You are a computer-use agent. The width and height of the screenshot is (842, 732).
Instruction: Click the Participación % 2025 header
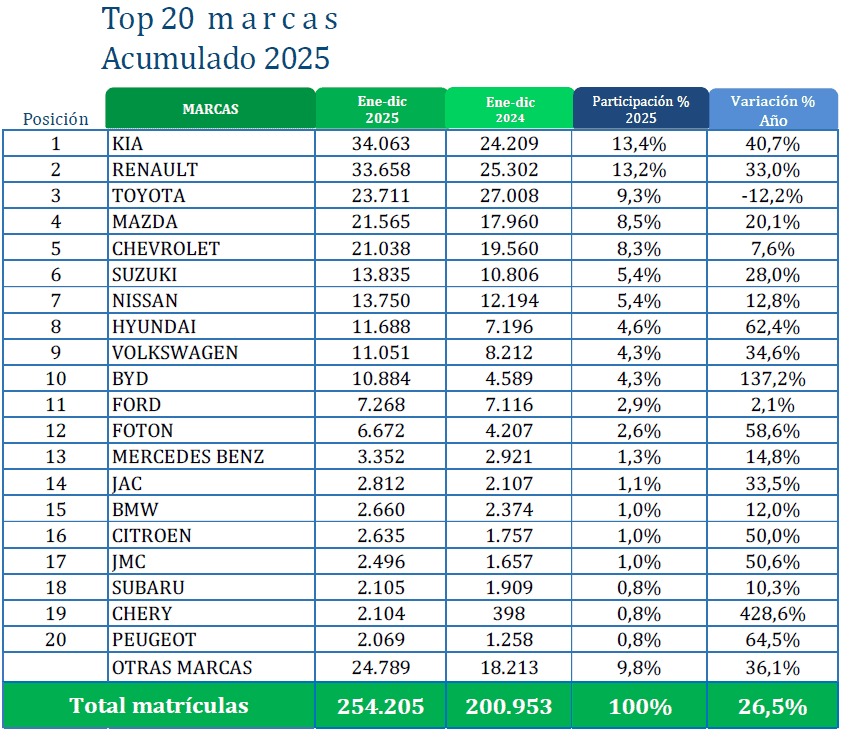coord(640,108)
